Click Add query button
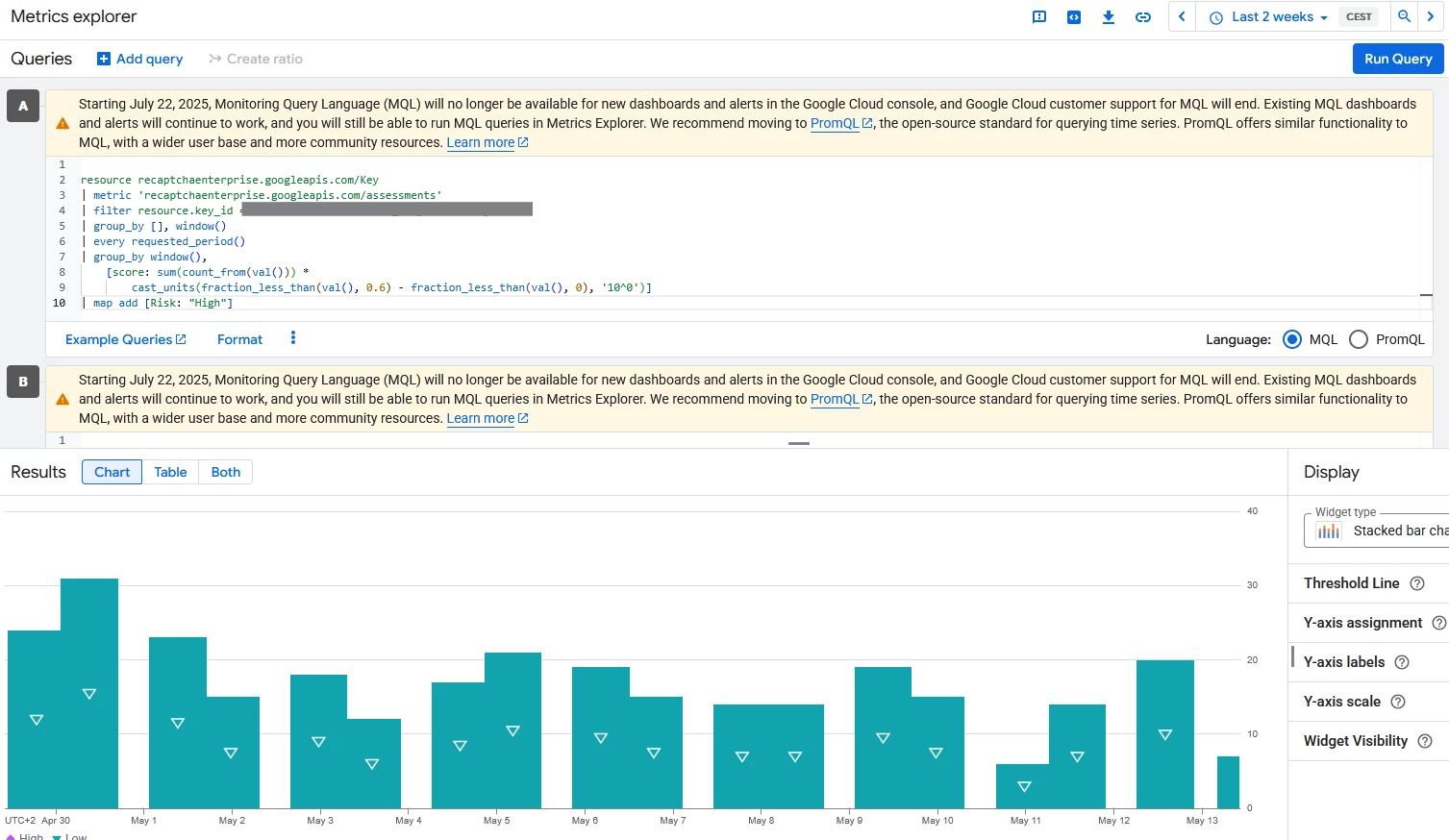1449x840 pixels. click(140, 59)
